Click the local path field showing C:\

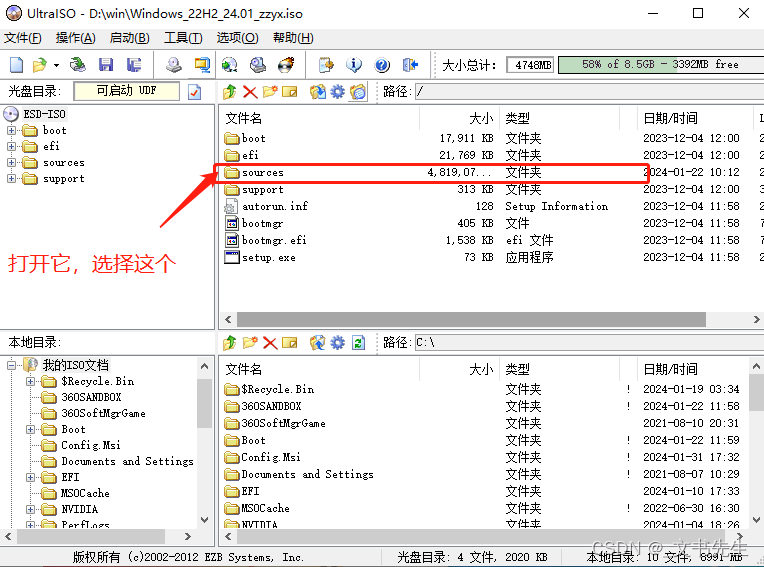point(590,343)
